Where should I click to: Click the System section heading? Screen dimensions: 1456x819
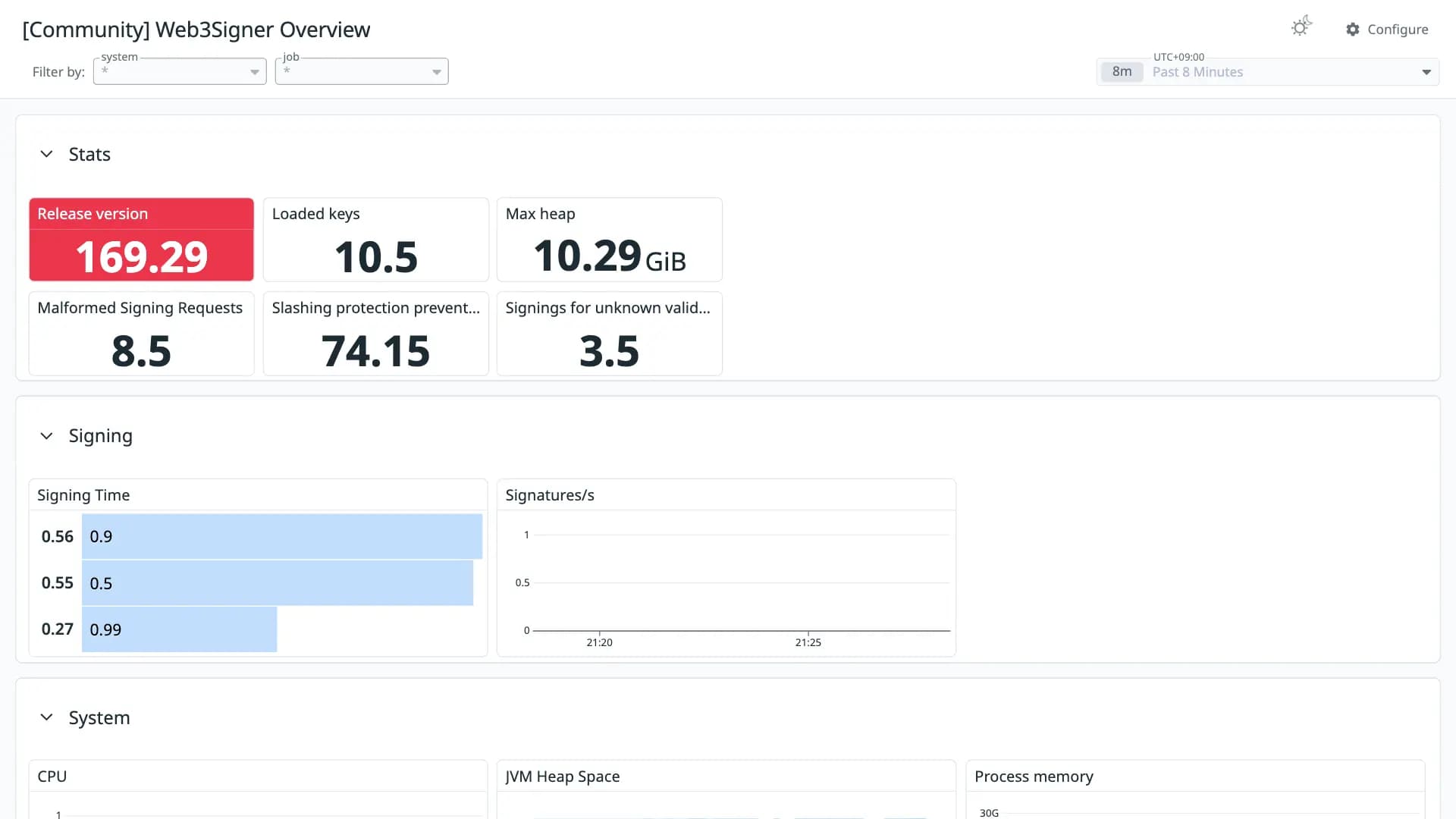tap(99, 717)
